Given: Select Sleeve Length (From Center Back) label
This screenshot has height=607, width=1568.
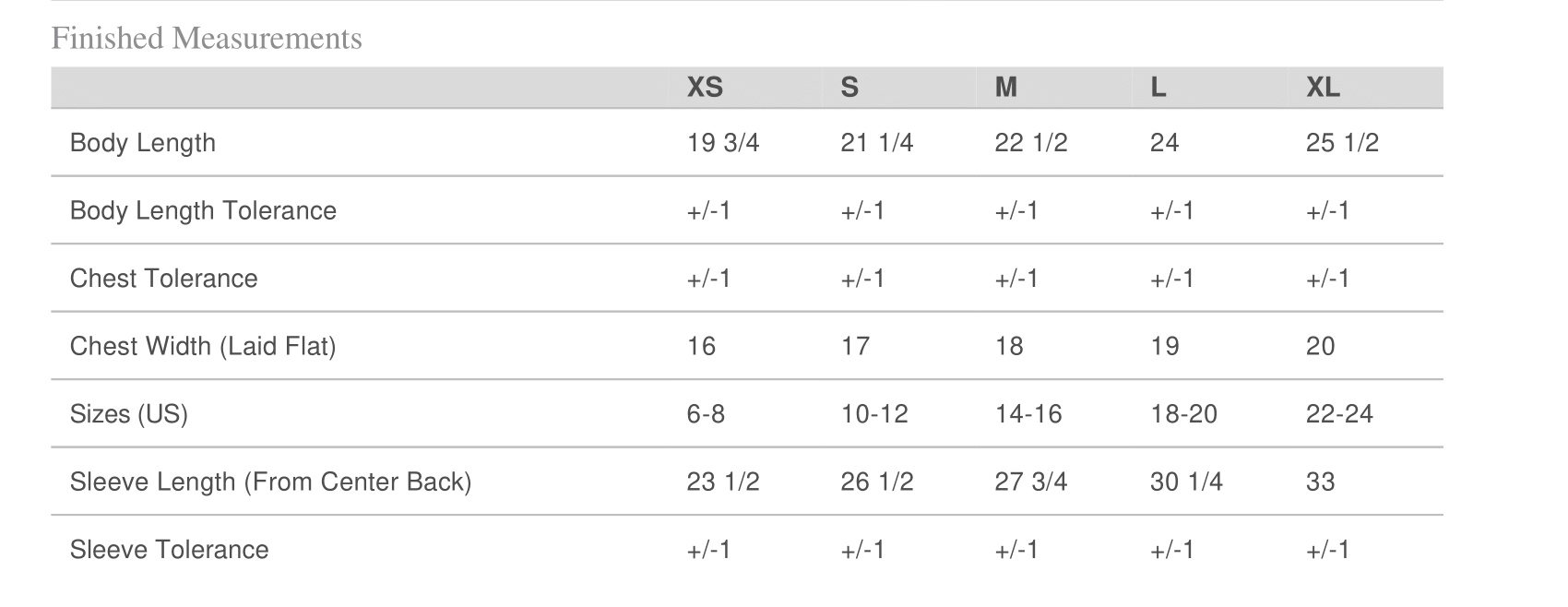Looking at the screenshot, I should click(x=270, y=482).
